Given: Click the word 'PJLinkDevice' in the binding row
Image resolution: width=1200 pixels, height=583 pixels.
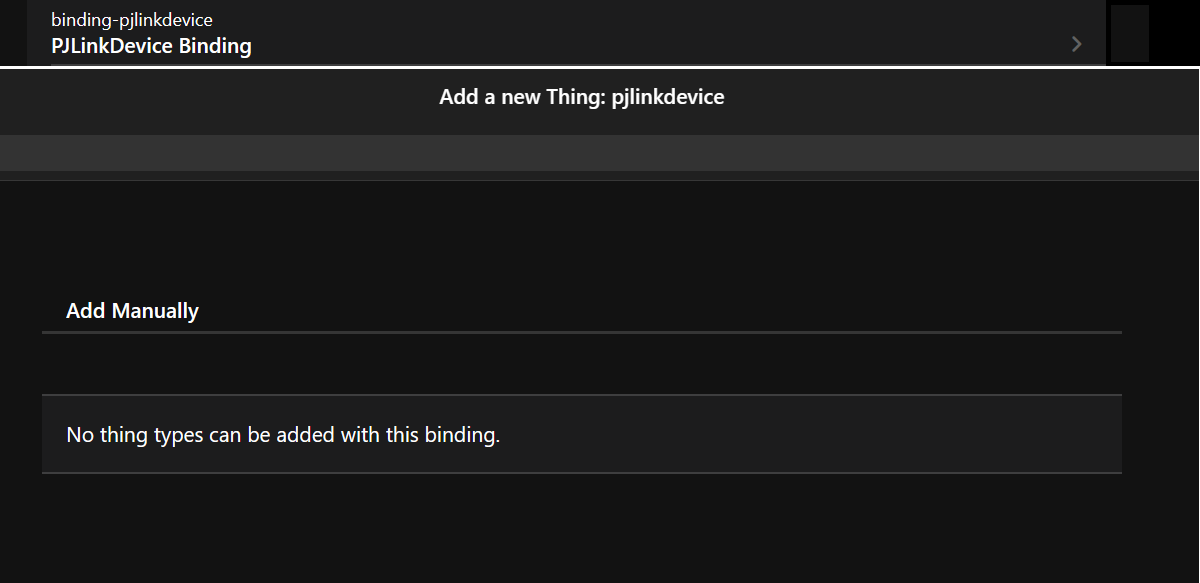Looking at the screenshot, I should (112, 46).
